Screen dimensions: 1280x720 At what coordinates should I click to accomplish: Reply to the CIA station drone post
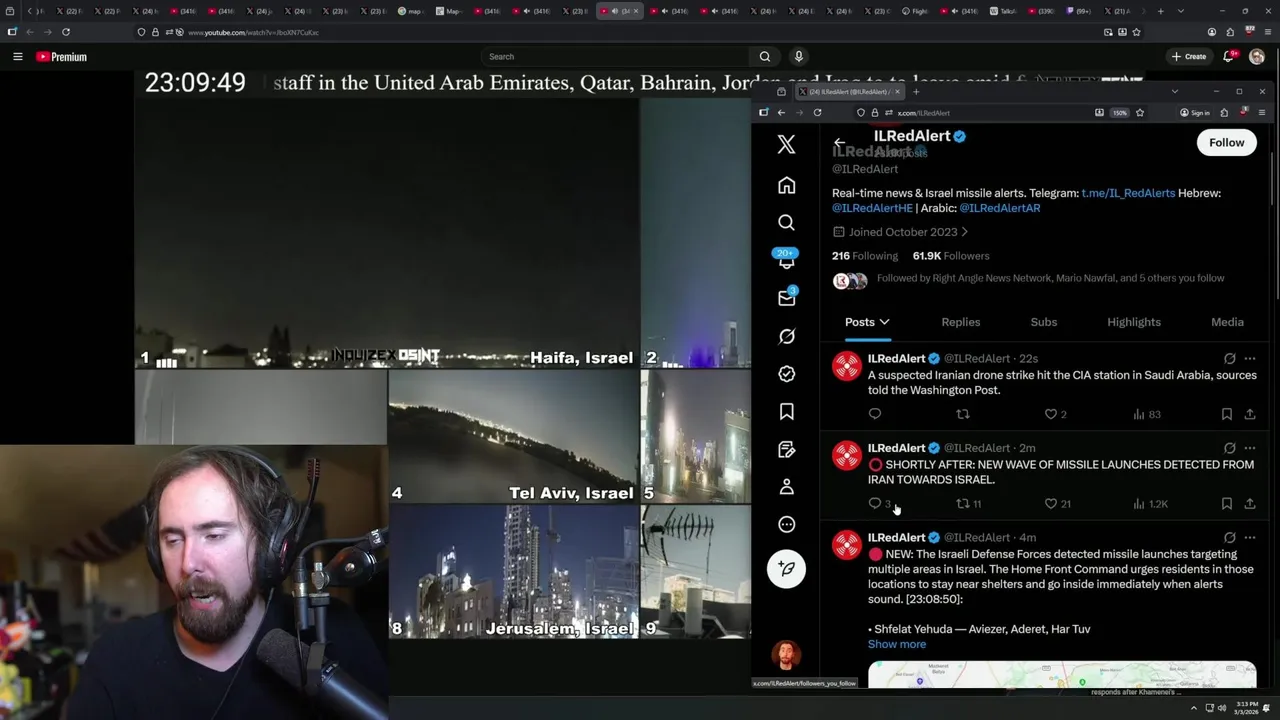coord(875,414)
